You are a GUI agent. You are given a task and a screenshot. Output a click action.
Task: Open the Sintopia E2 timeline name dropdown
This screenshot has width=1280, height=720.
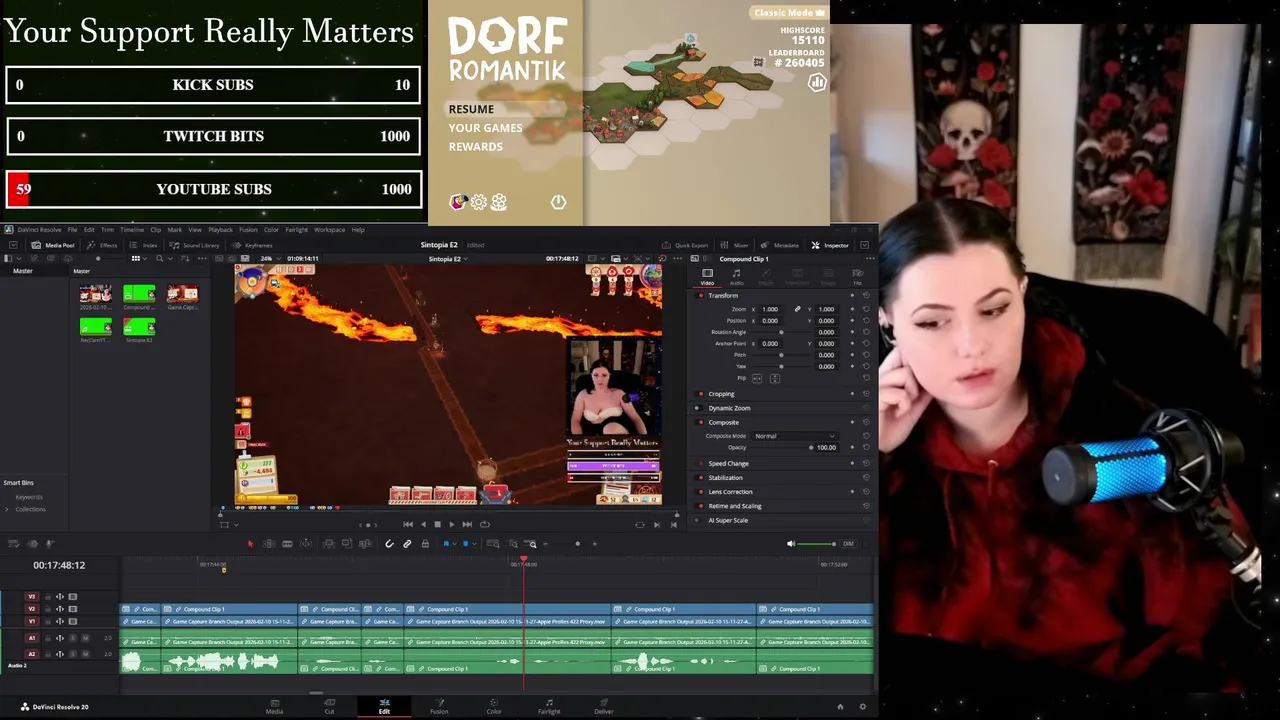click(x=447, y=259)
